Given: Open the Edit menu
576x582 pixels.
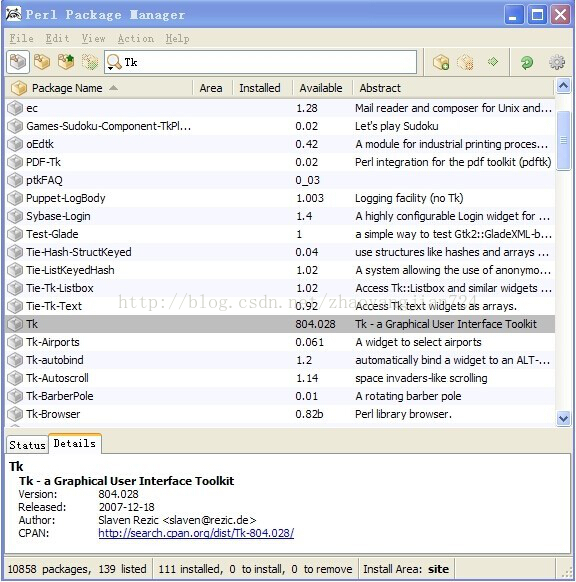Looking at the screenshot, I should pyautogui.click(x=57, y=38).
